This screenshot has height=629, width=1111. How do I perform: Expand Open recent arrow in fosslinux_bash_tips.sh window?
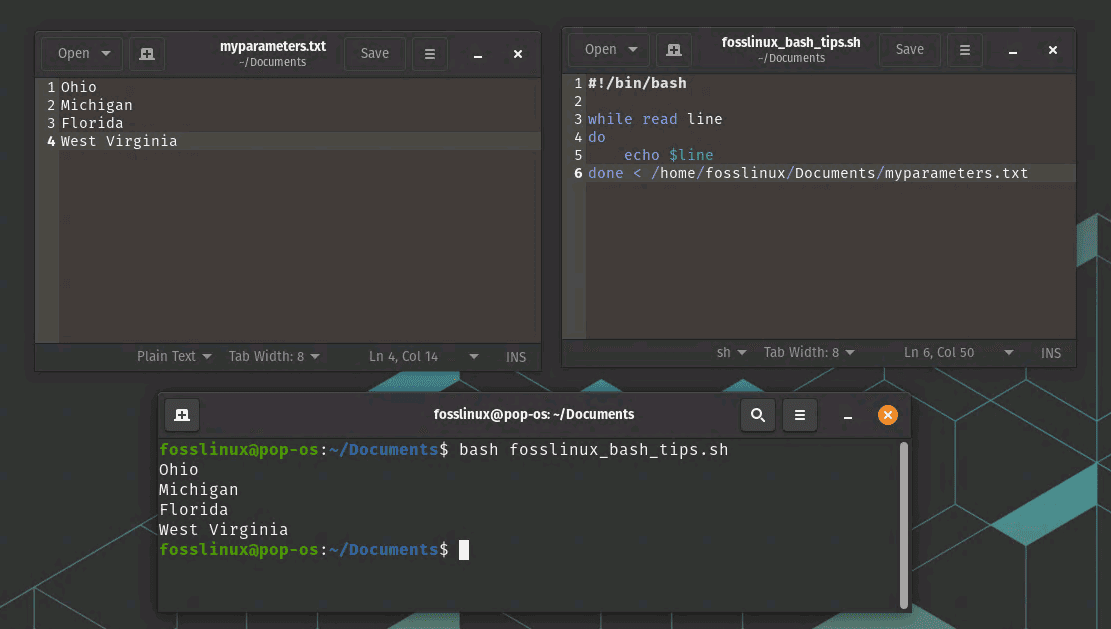633,50
